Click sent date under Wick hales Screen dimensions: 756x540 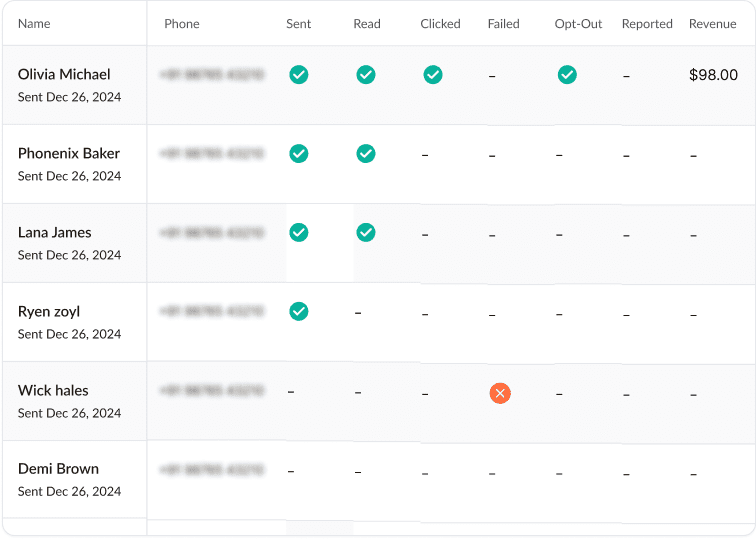(x=69, y=413)
